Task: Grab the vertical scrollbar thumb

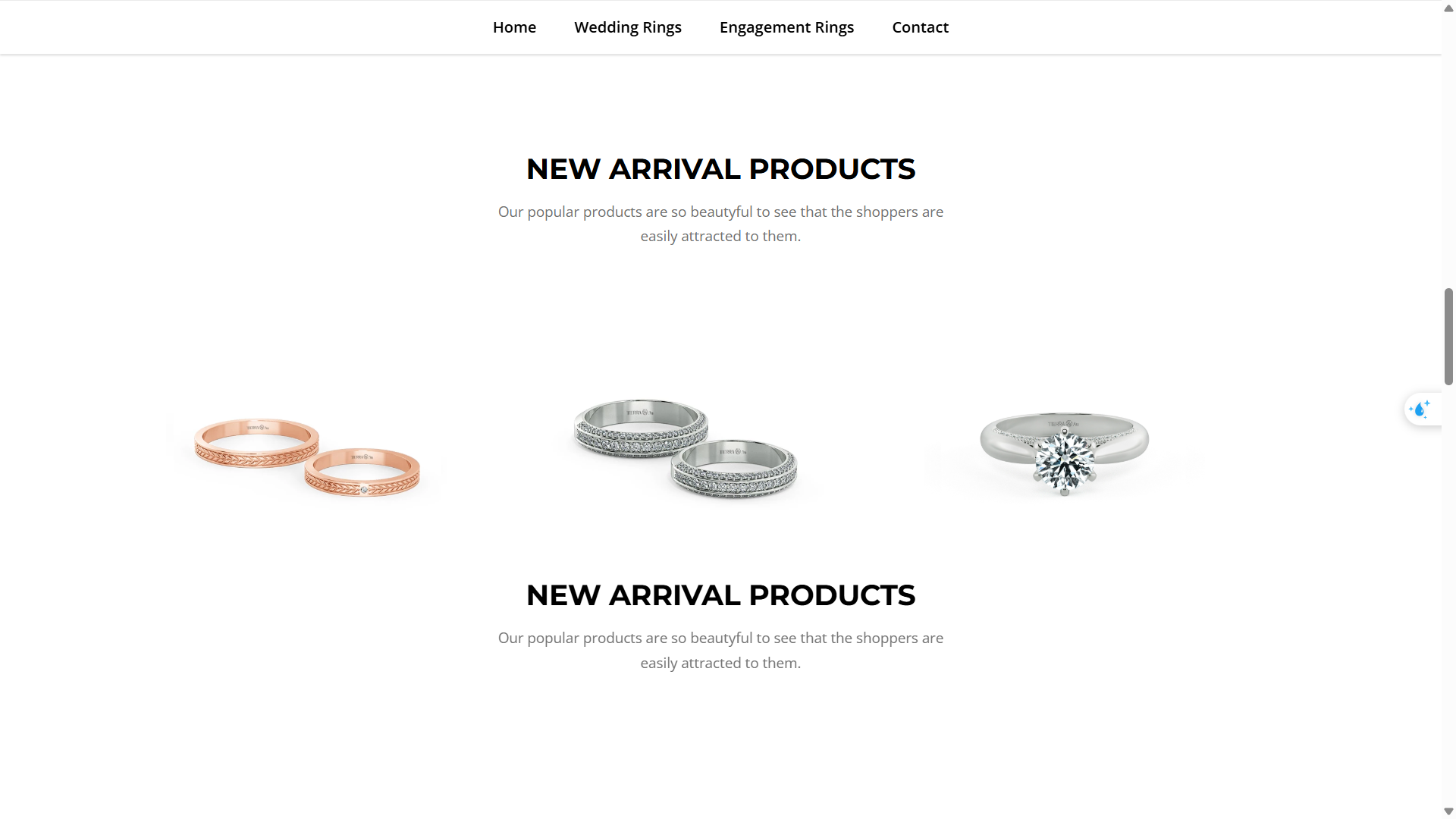Action: 1448,337
